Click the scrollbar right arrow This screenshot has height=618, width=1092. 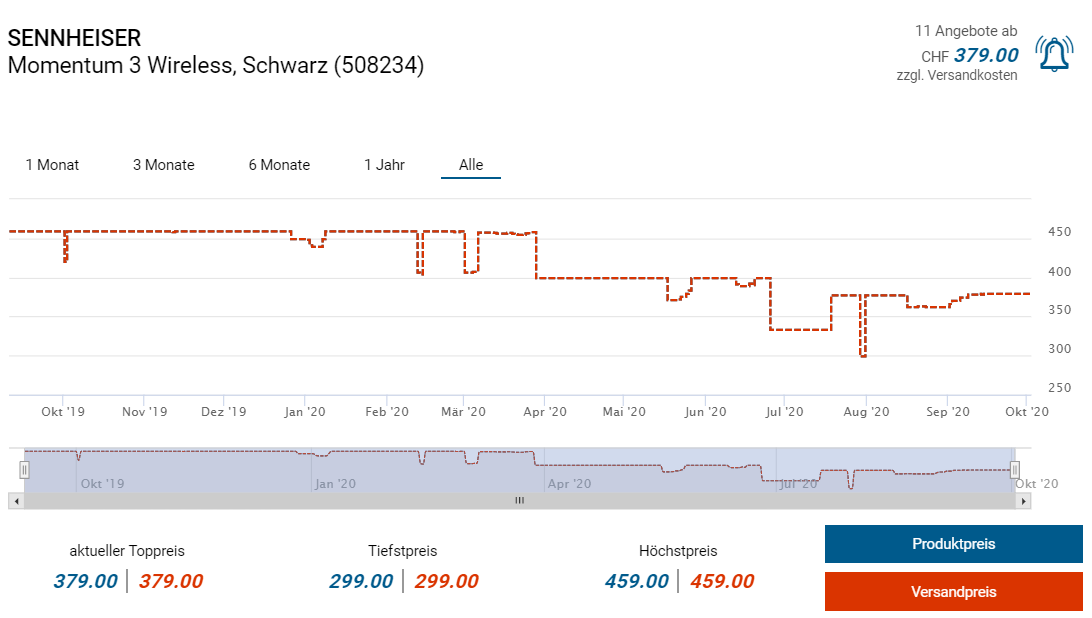1024,500
